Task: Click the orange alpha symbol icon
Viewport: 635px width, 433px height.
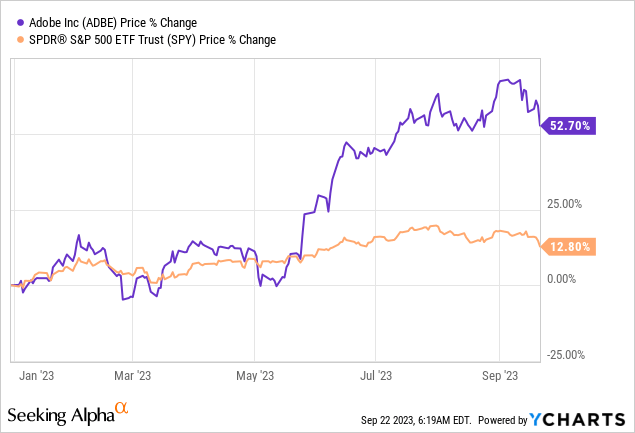Action: click(122, 410)
